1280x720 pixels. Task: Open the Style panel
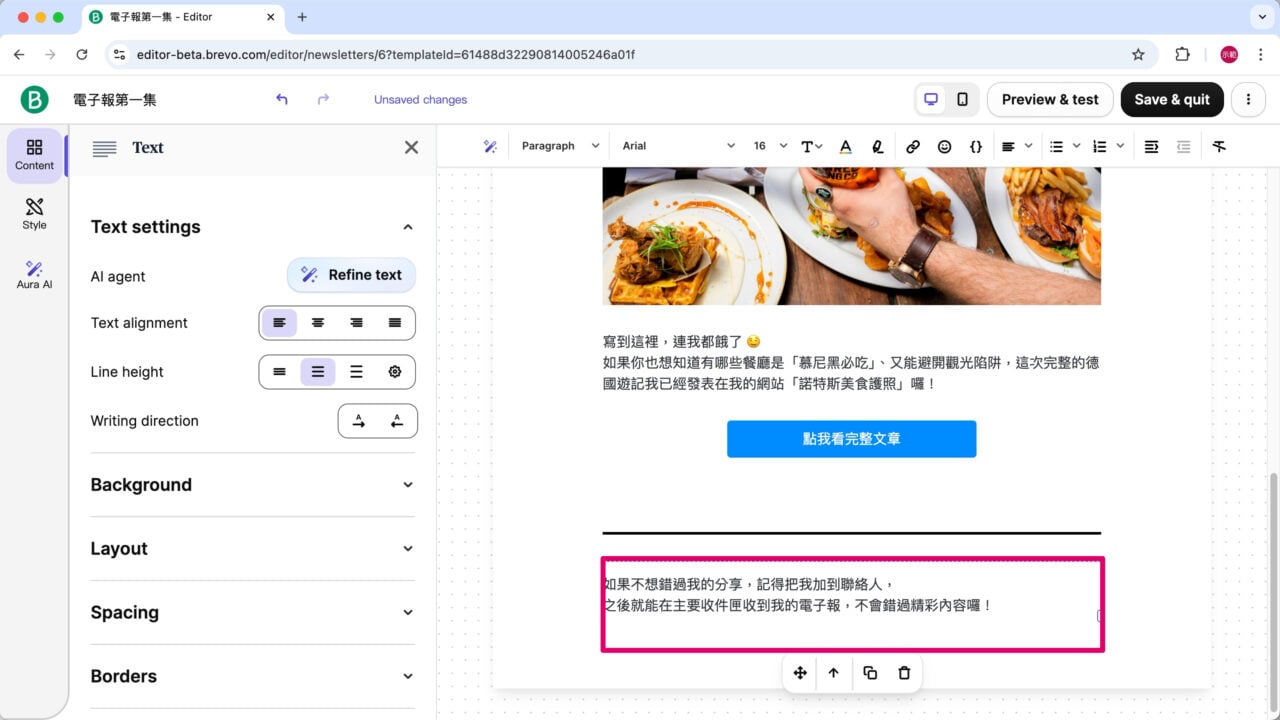(34, 214)
